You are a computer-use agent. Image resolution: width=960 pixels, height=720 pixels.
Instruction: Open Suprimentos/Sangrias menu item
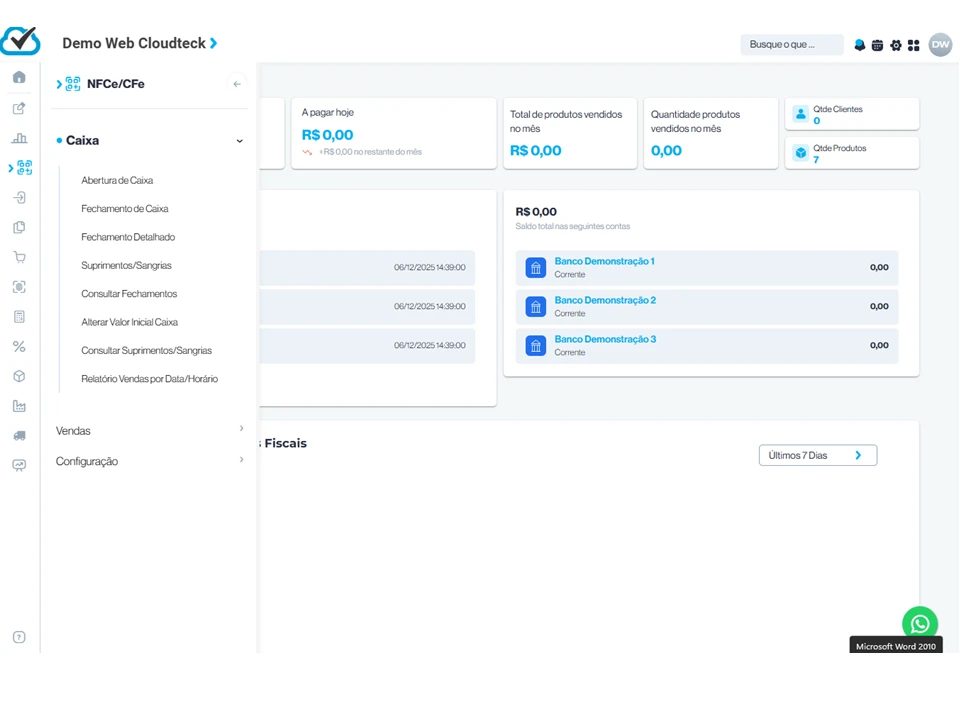(x=126, y=266)
